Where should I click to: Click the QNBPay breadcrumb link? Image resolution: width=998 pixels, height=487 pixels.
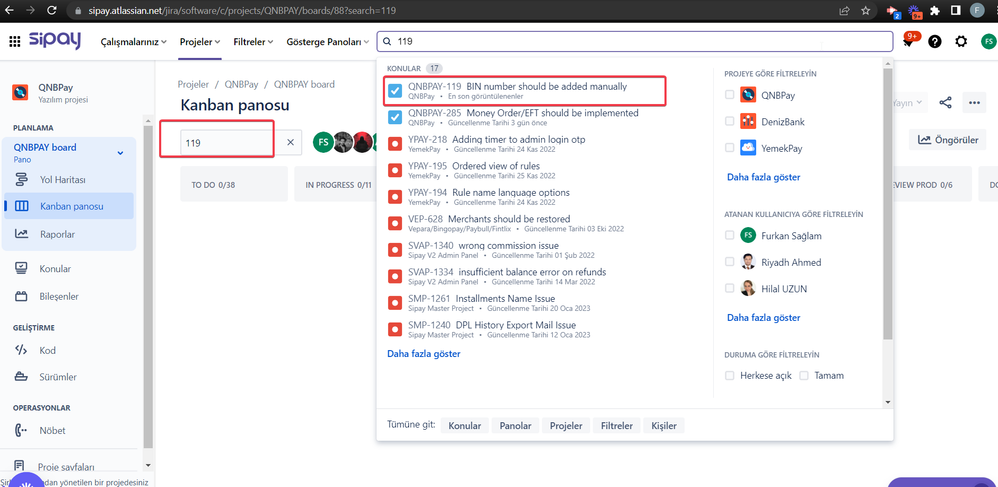pyautogui.click(x=241, y=84)
